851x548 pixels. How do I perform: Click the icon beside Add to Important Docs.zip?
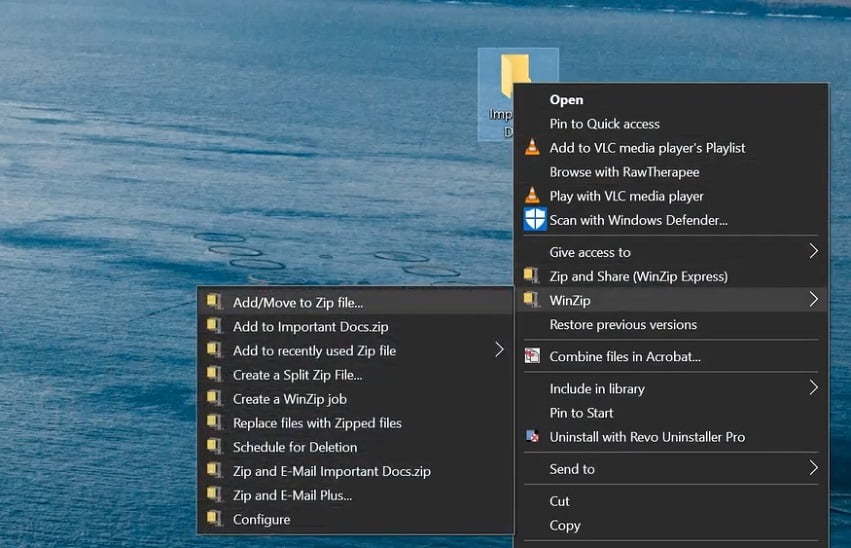(x=214, y=326)
